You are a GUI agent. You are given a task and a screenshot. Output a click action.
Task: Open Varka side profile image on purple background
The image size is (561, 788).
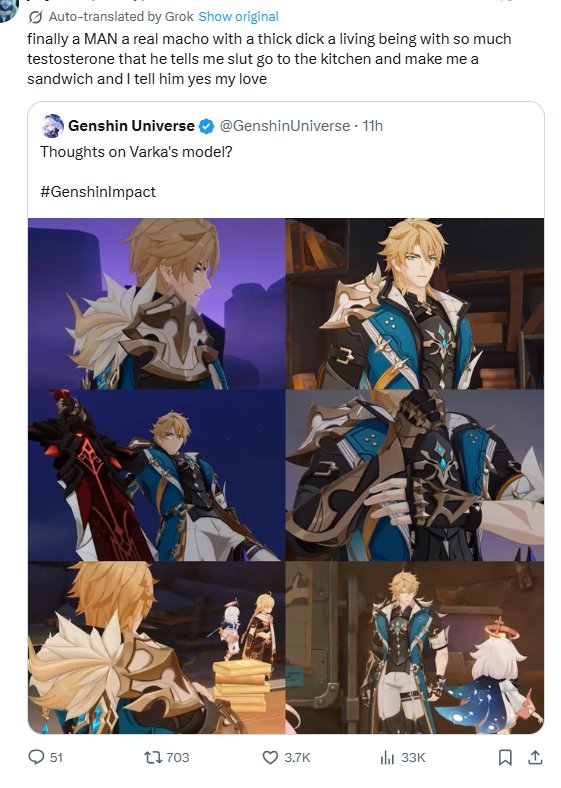156,304
